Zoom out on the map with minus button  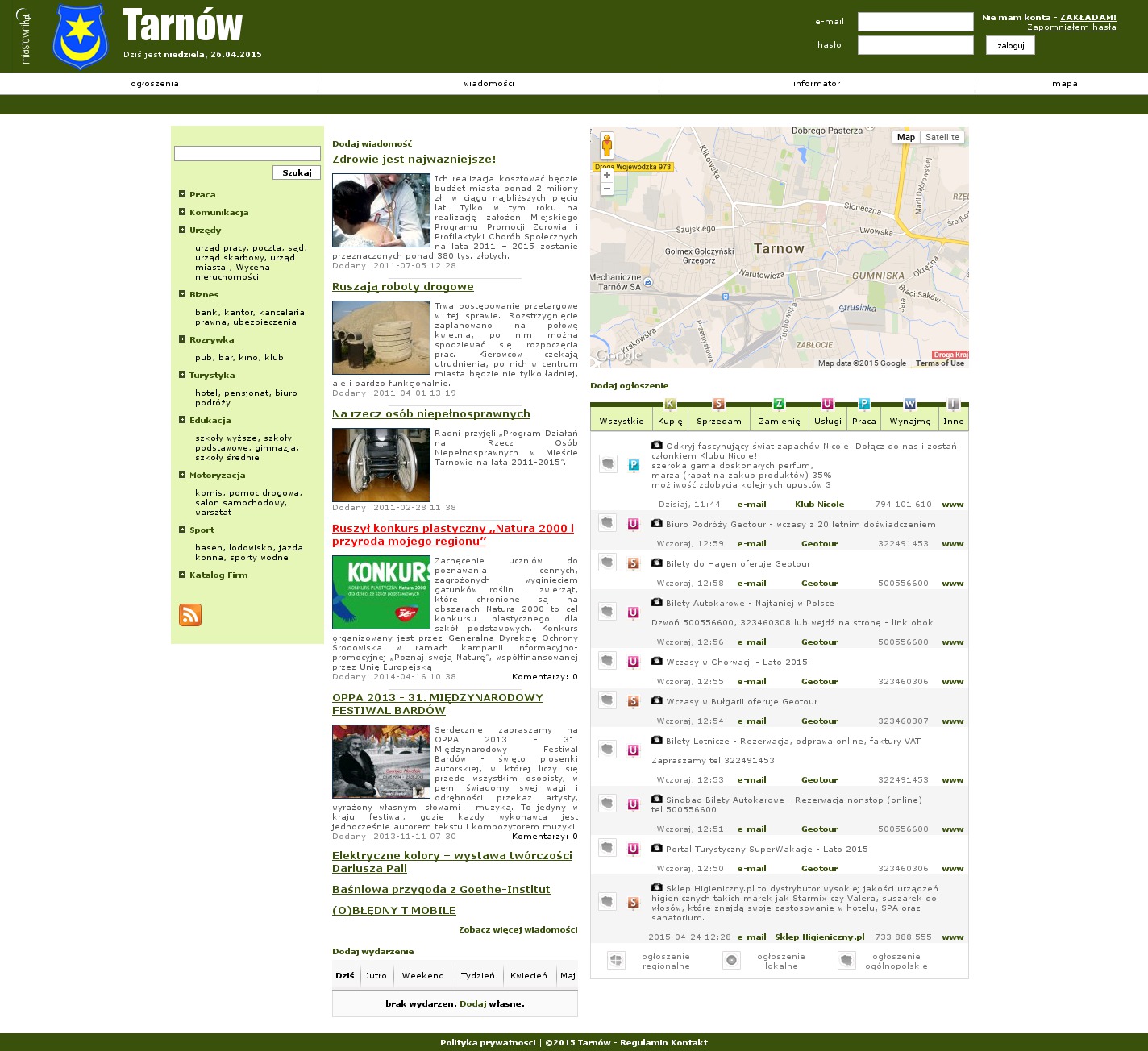pos(607,189)
